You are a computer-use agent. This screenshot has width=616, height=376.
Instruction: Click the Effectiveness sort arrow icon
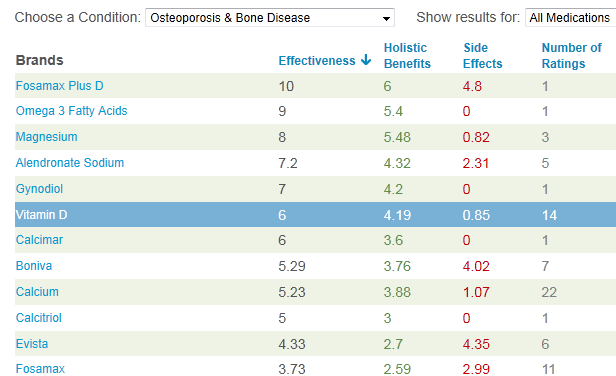tap(366, 60)
